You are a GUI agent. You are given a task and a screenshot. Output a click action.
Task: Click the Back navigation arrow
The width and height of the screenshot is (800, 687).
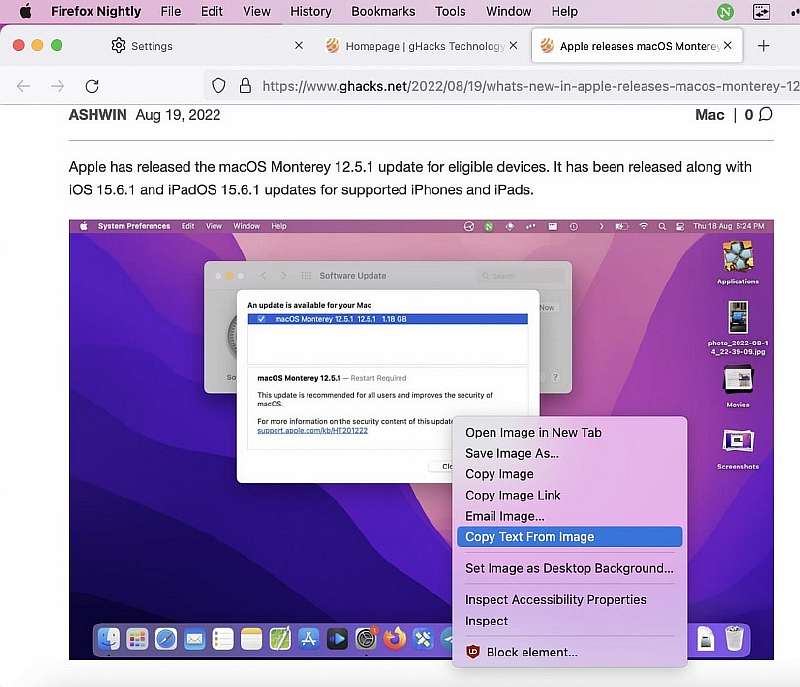24,86
